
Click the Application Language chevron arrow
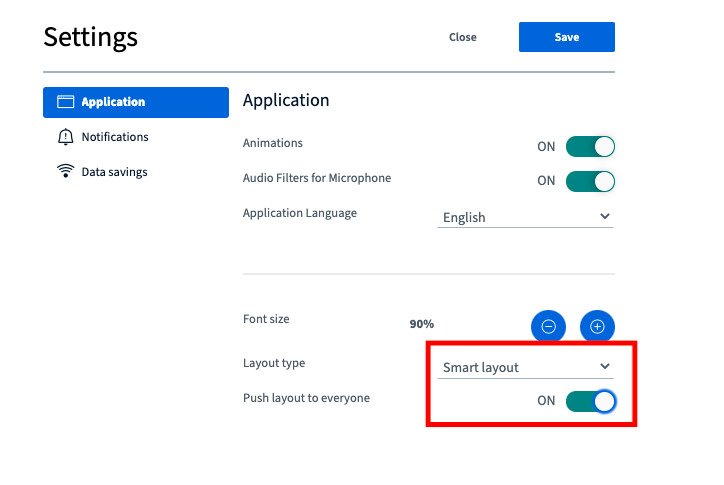tap(605, 216)
